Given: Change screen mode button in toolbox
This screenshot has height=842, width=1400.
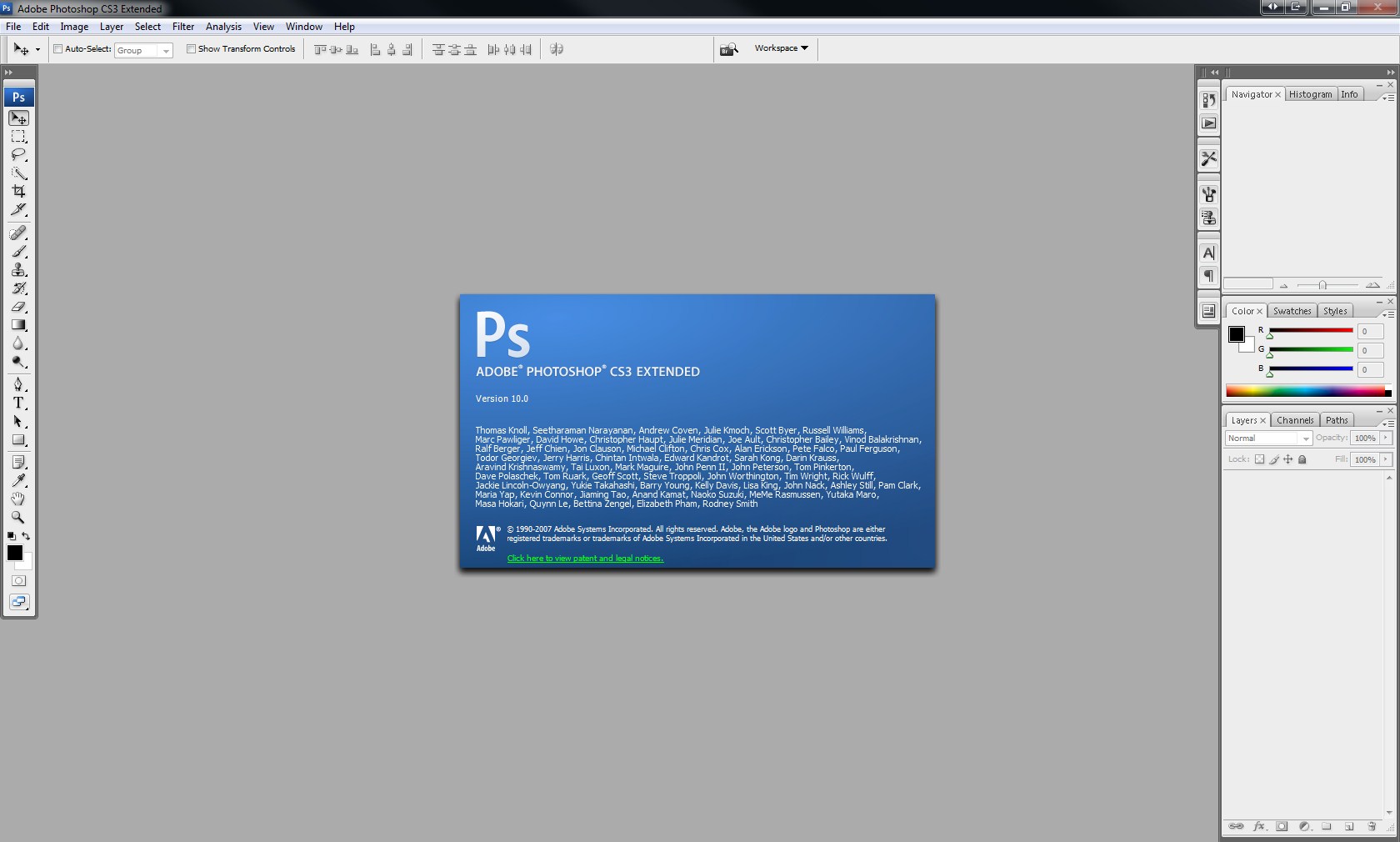Looking at the screenshot, I should tap(18, 602).
